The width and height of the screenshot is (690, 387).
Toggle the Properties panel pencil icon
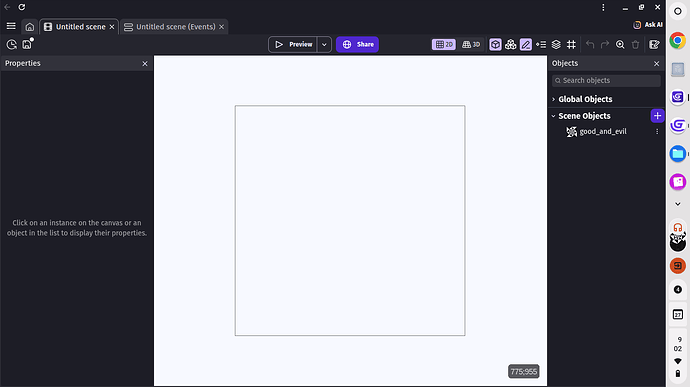[x=525, y=44]
